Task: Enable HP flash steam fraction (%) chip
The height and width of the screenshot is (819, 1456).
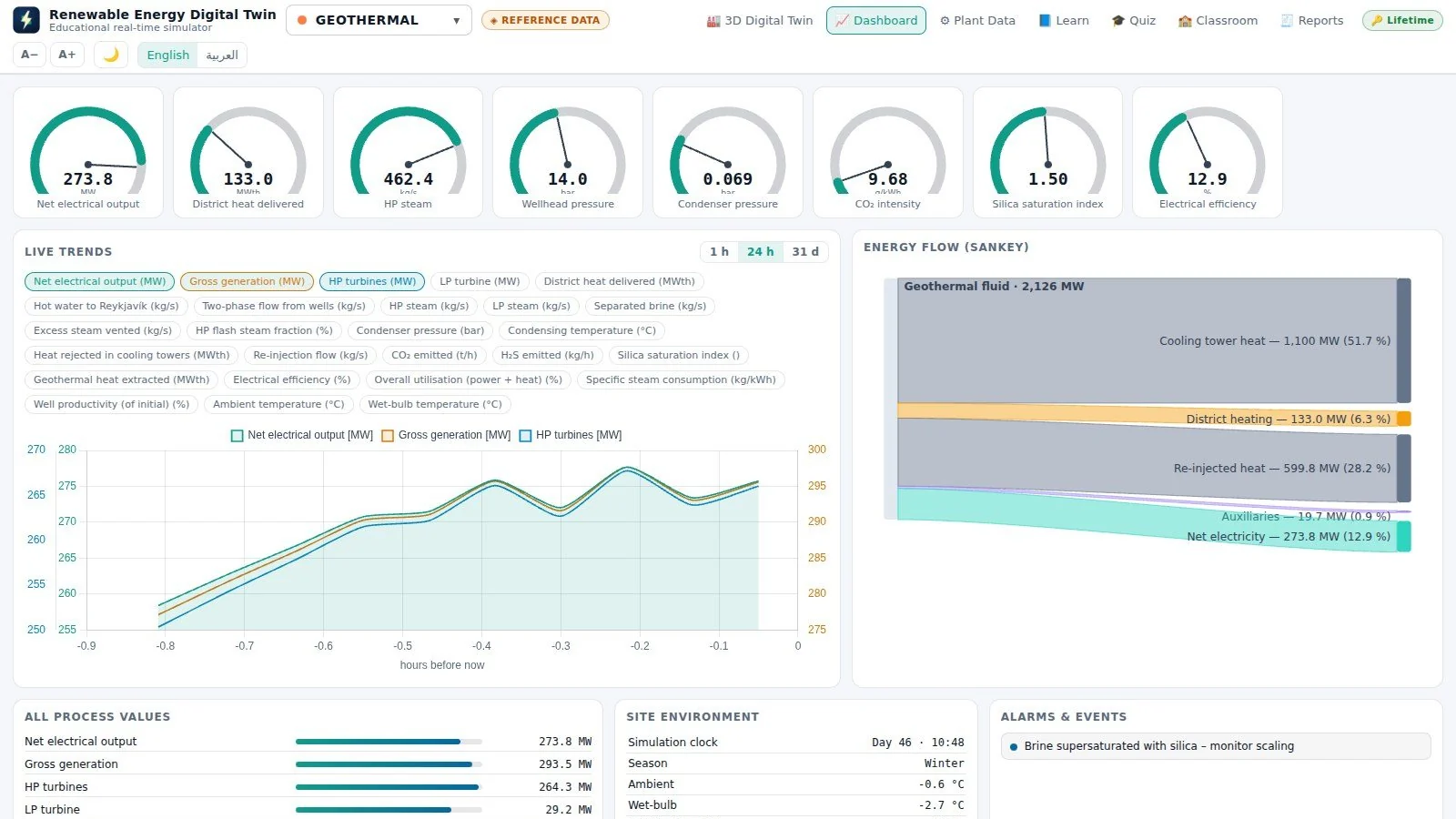Action: (264, 330)
